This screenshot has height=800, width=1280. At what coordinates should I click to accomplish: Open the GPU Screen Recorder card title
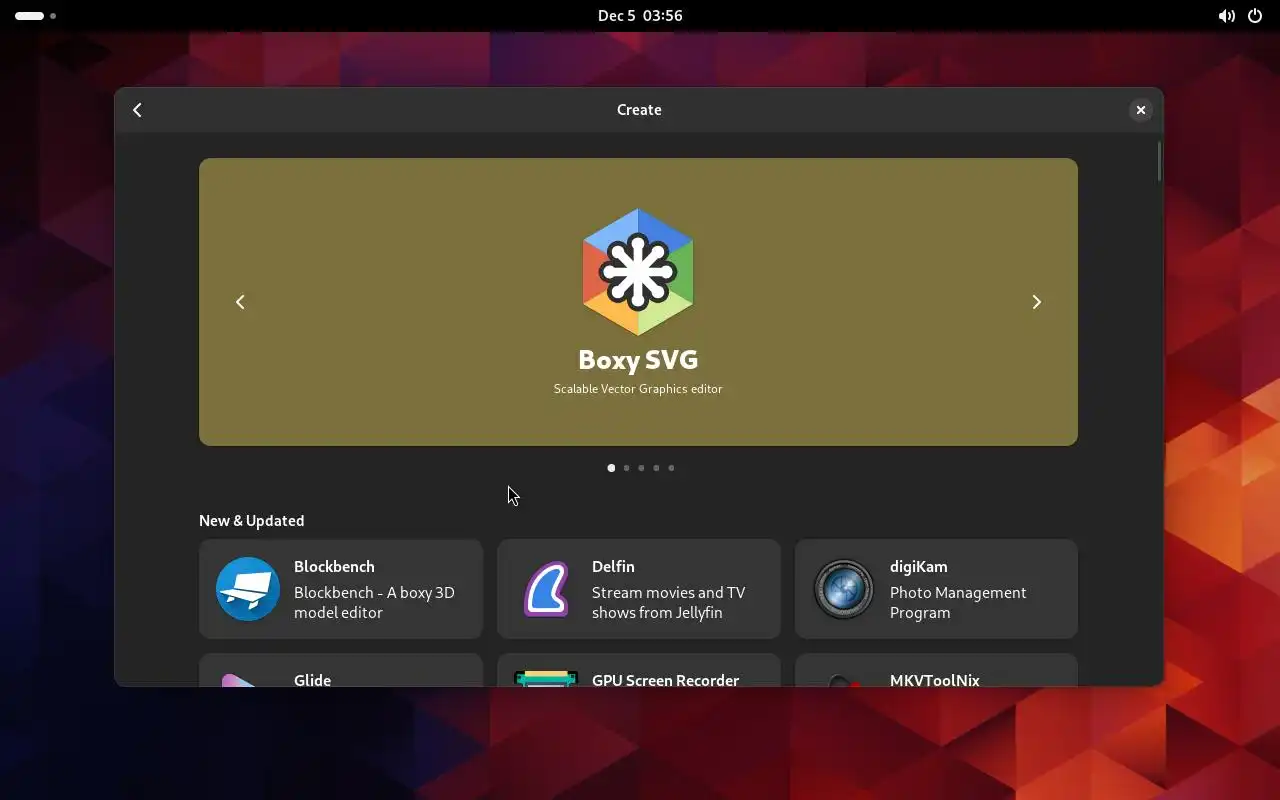pyautogui.click(x=665, y=680)
